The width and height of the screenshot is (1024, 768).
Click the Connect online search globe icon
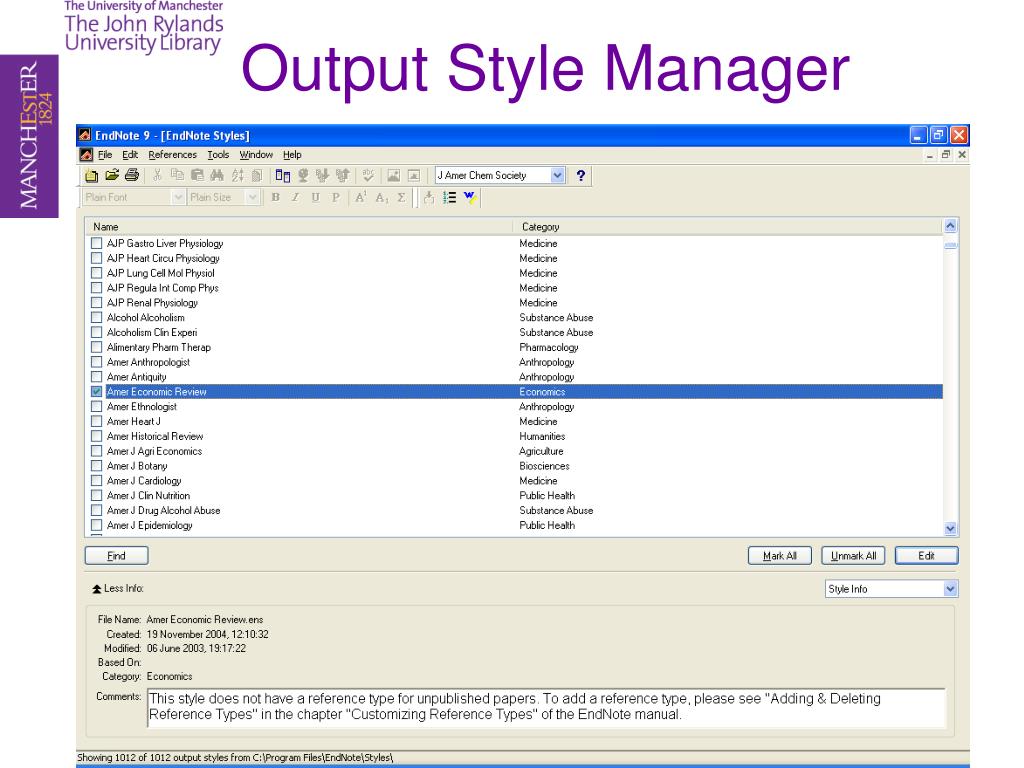[303, 175]
